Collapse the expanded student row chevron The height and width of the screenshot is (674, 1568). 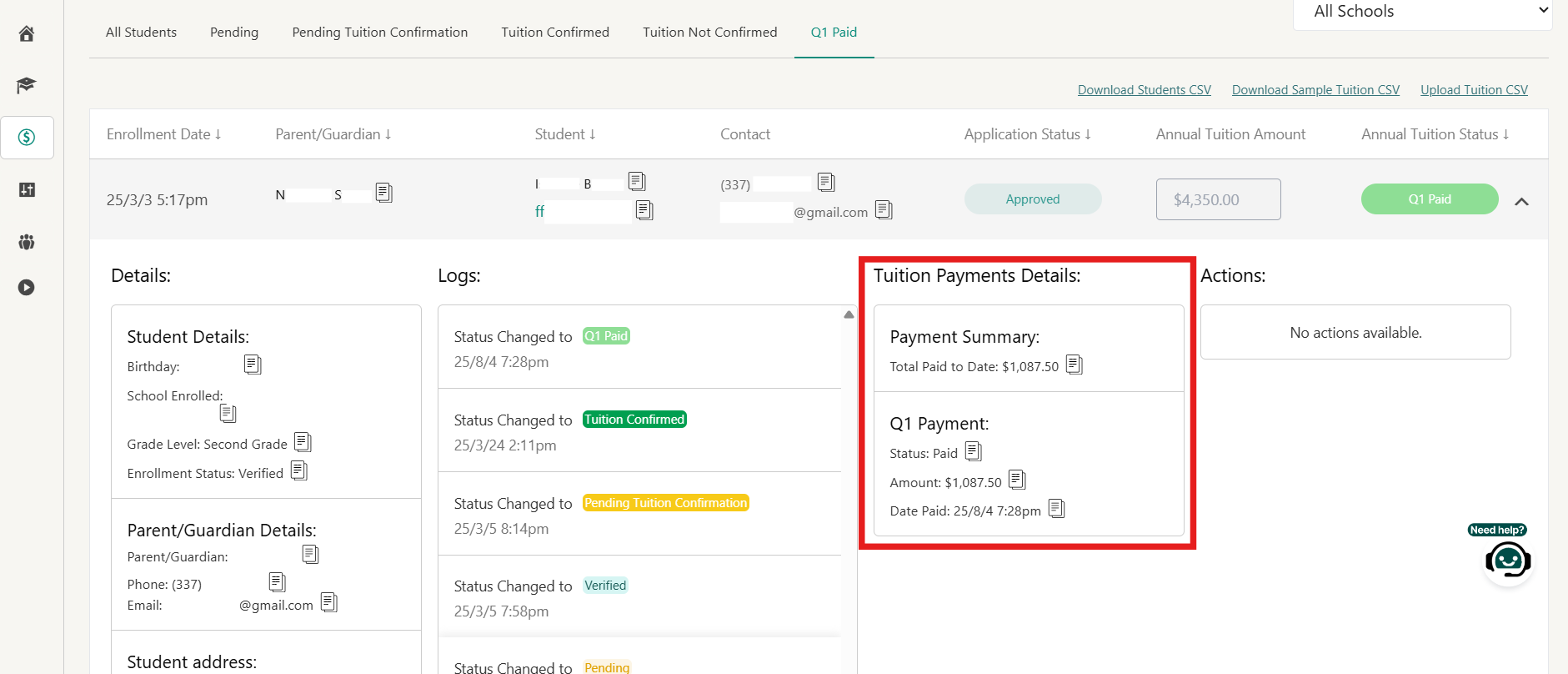coord(1521,202)
